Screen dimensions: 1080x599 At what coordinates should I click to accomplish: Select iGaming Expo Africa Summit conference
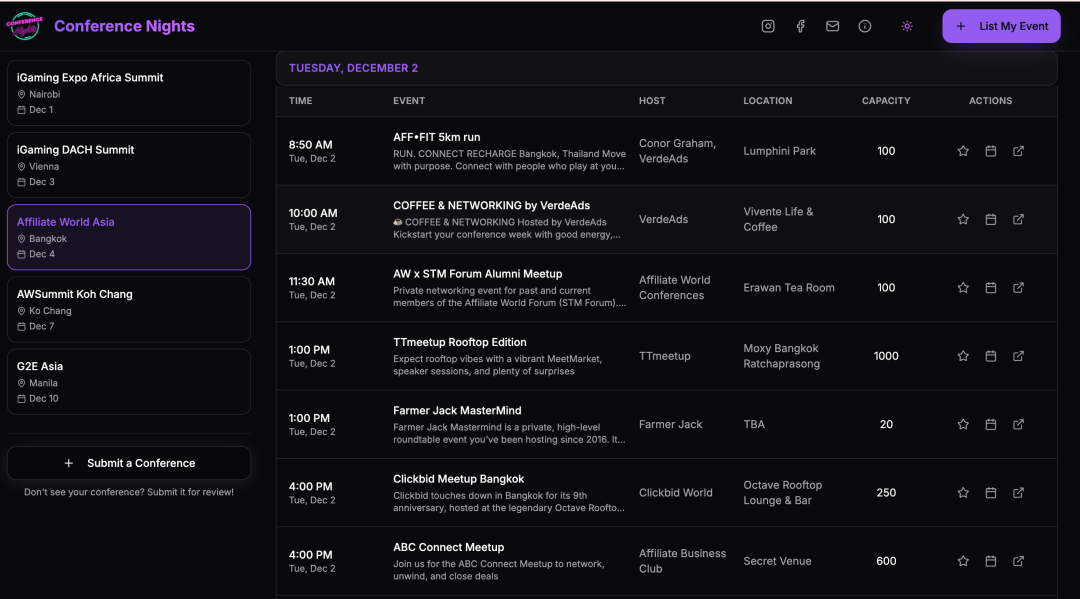point(129,93)
